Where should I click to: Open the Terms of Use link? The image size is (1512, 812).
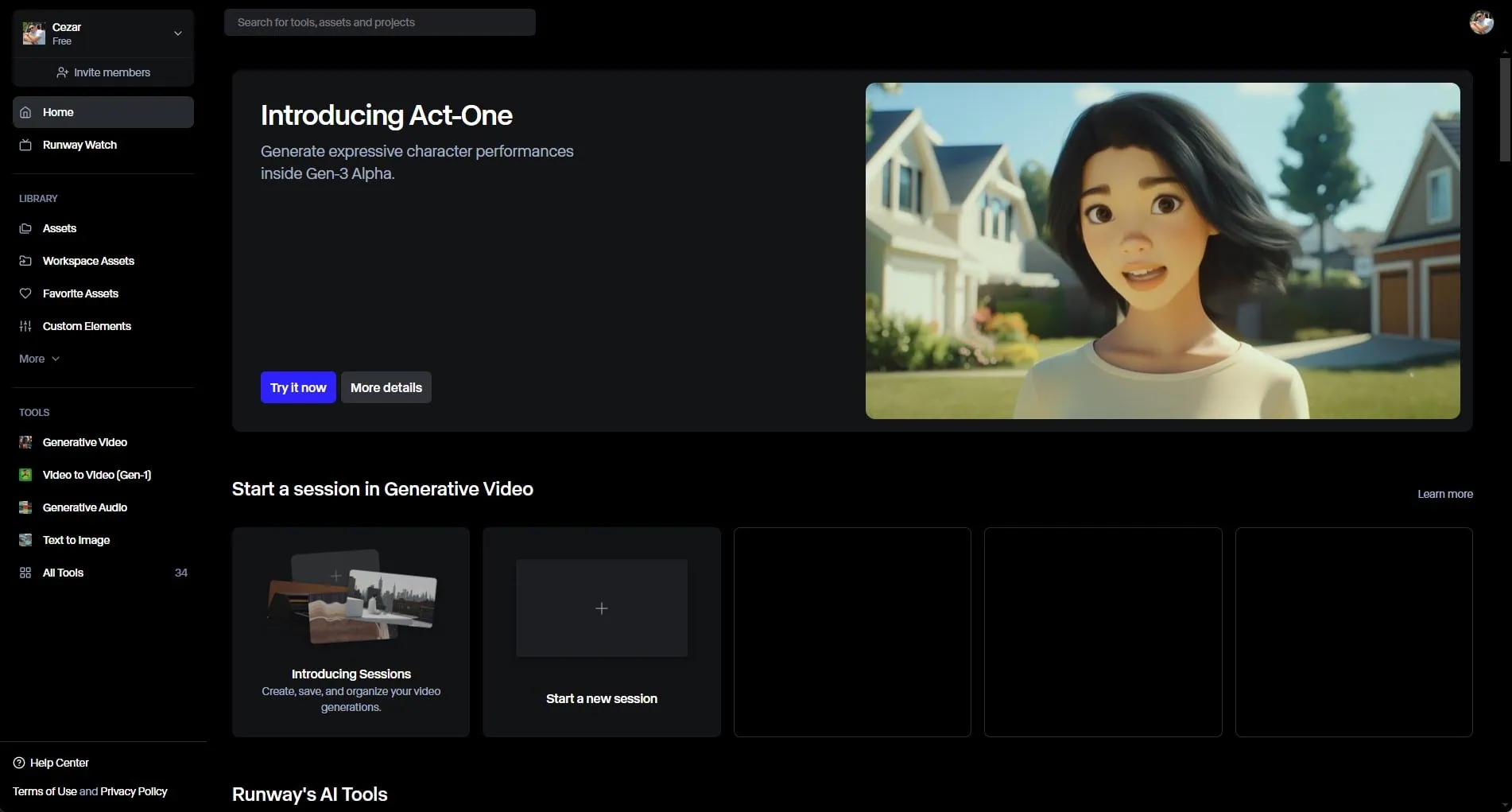click(x=45, y=791)
